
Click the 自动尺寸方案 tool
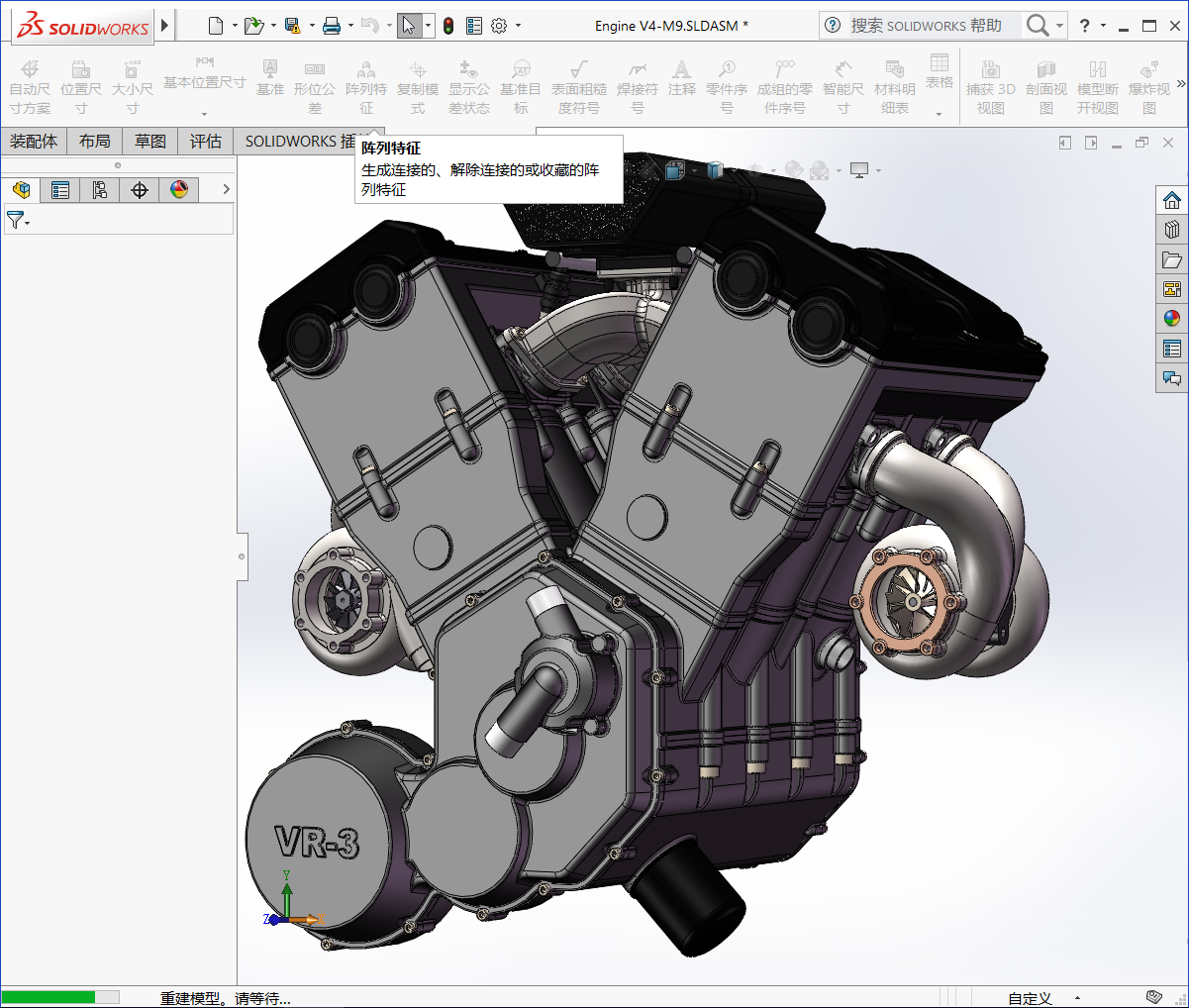(x=30, y=86)
